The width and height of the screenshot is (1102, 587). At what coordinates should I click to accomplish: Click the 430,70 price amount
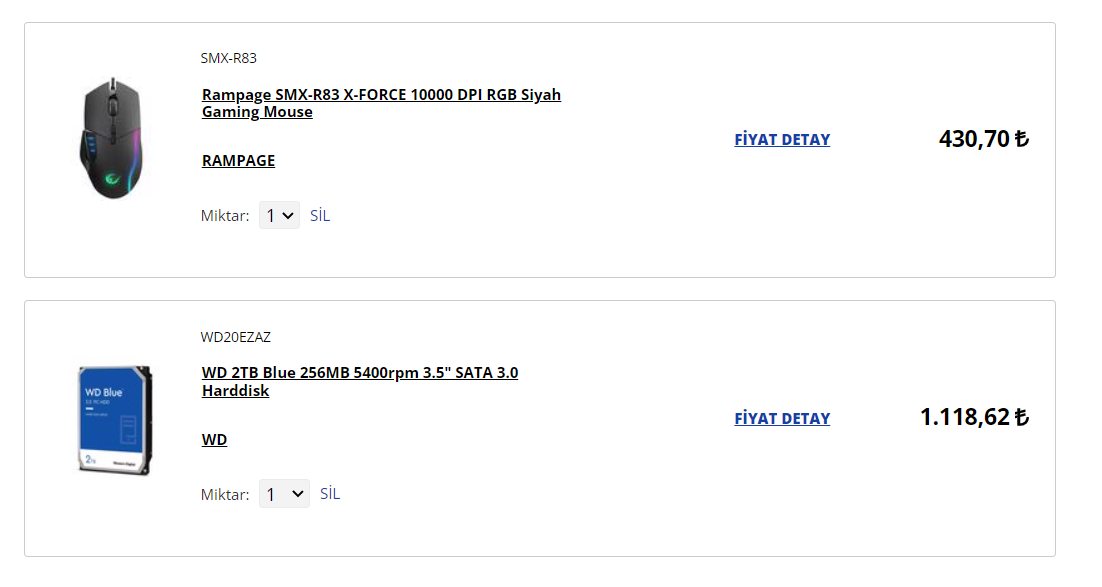[x=974, y=139]
